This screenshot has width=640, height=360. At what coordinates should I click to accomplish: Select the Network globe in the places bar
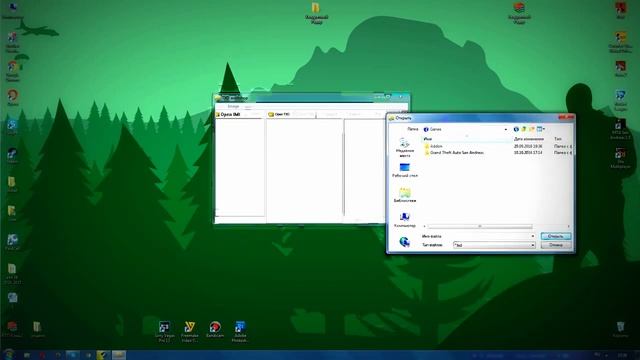404,242
